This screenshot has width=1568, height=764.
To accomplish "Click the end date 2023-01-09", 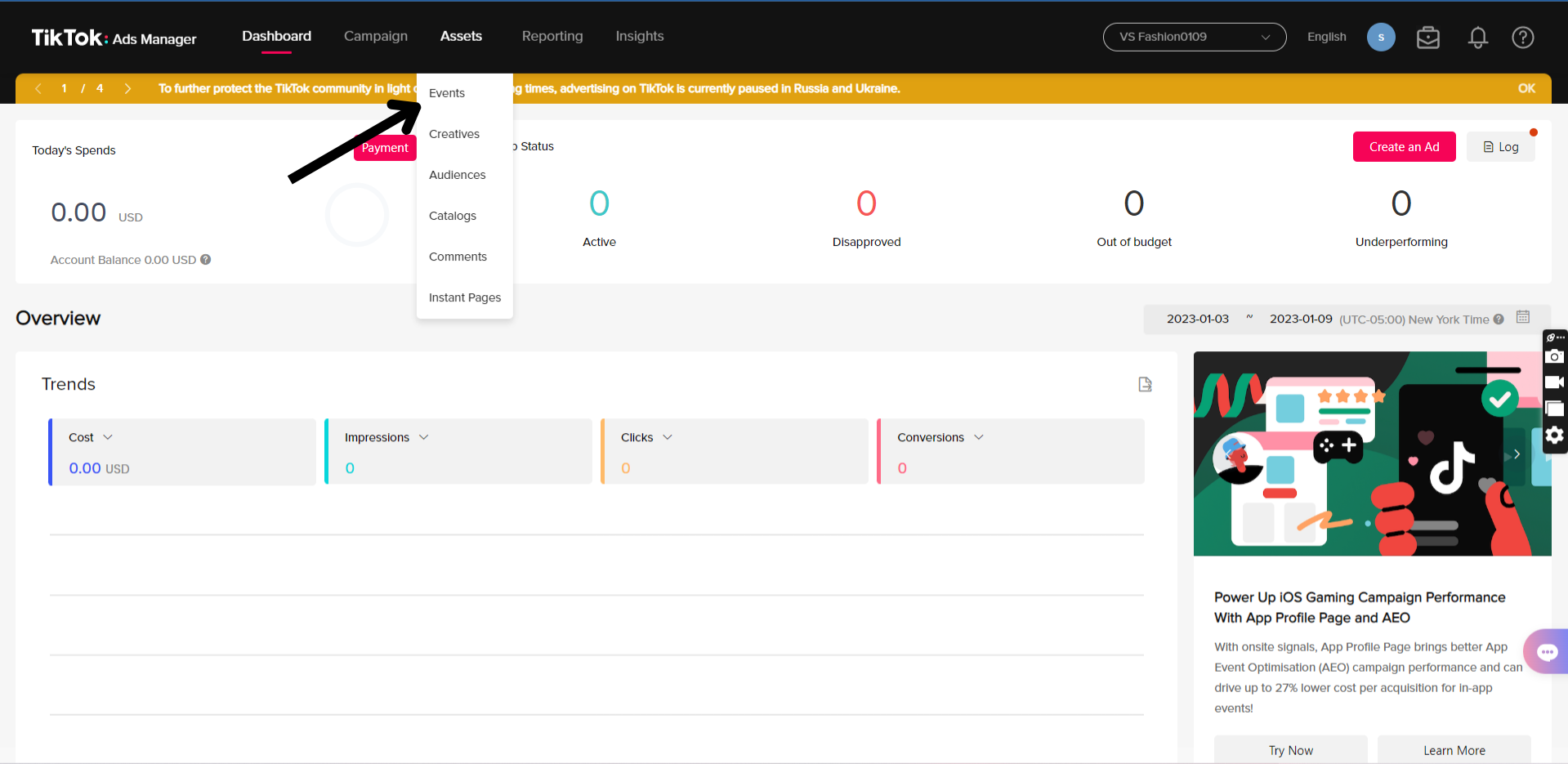I will [1301, 319].
